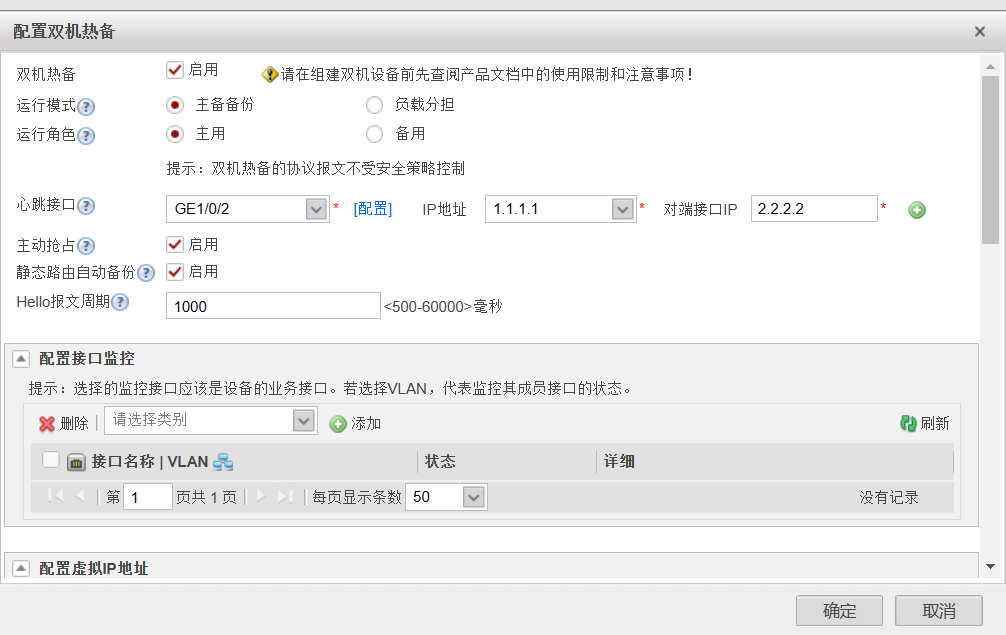The height and width of the screenshot is (635, 1006).
Task: Collapse the 配置接口监控 section
Action: (x=21, y=359)
